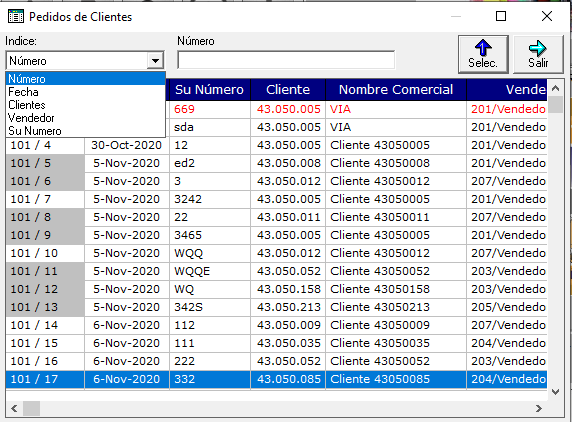Select order row 101 / 14
Viewport: 572px width, 422px height.
click(x=276, y=325)
